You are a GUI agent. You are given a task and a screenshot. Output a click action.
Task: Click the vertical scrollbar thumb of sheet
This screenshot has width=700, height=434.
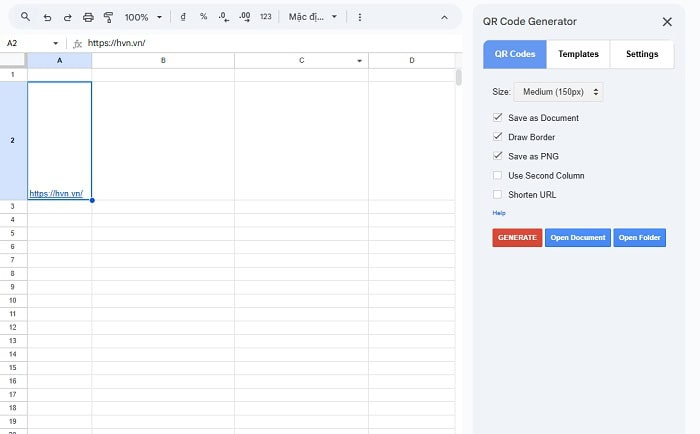tap(458, 77)
